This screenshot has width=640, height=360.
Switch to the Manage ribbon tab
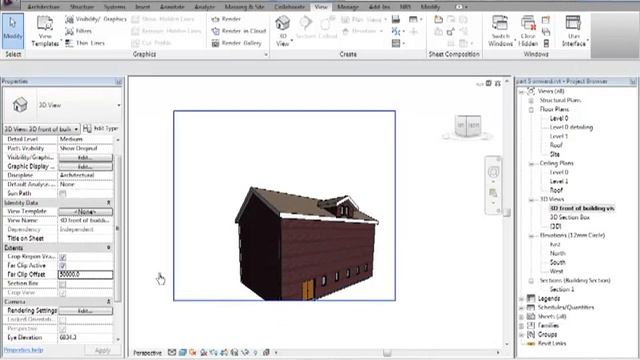[x=348, y=7]
